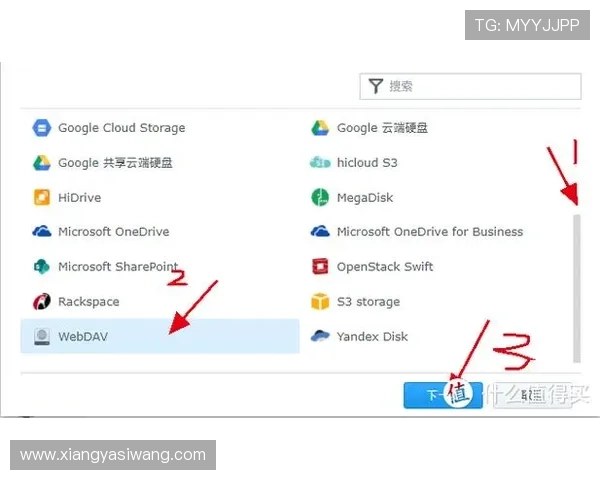The height and width of the screenshot is (480, 600).
Task: Click the provider list scrollbar thumb
Action: tap(577, 289)
